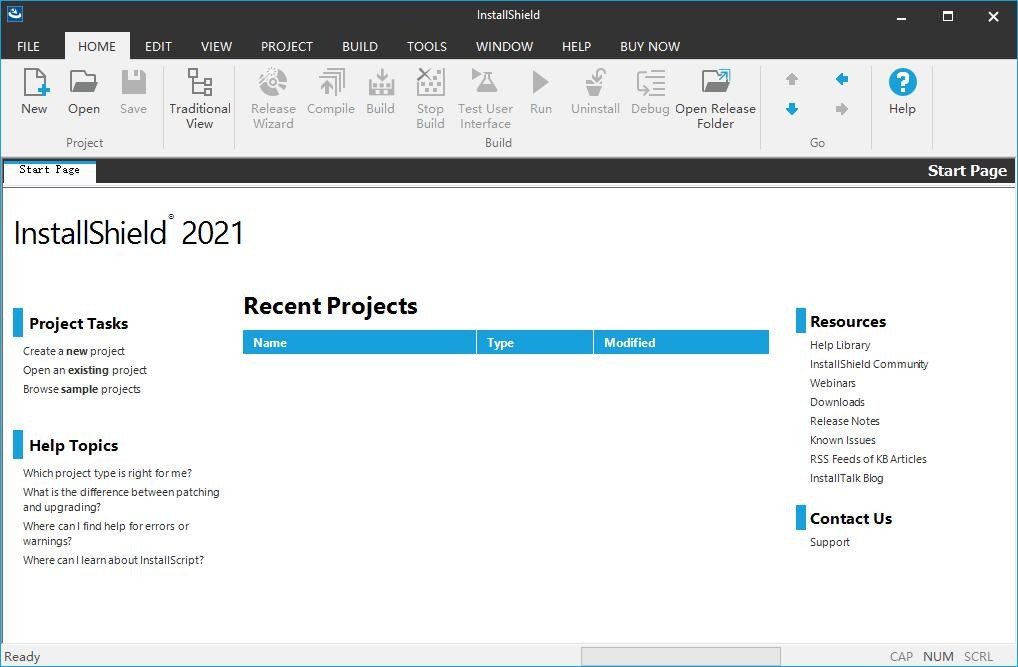Click Open an existing project link
This screenshot has height=667, width=1018.
click(x=85, y=370)
